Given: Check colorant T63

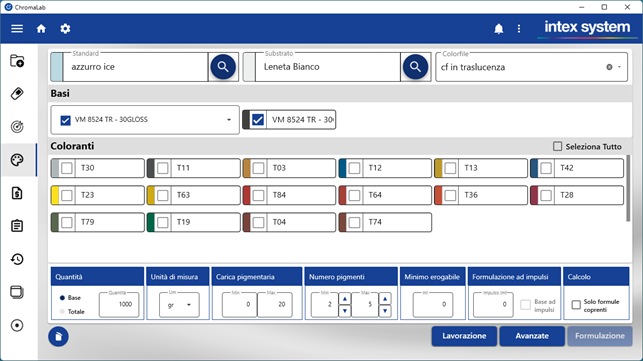Looking at the screenshot, I should point(162,195).
